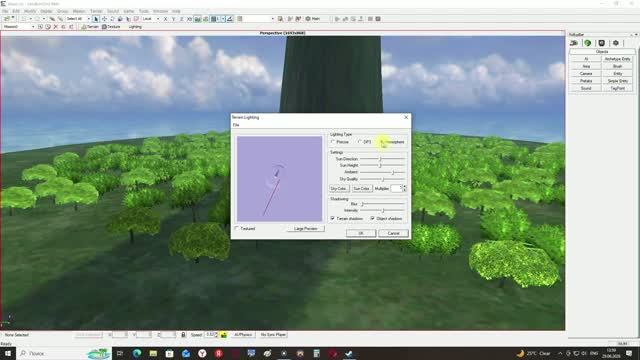Toggle follow terrain icon in toolbar
Viewport: 640px width, 360px height.
click(x=198, y=19)
